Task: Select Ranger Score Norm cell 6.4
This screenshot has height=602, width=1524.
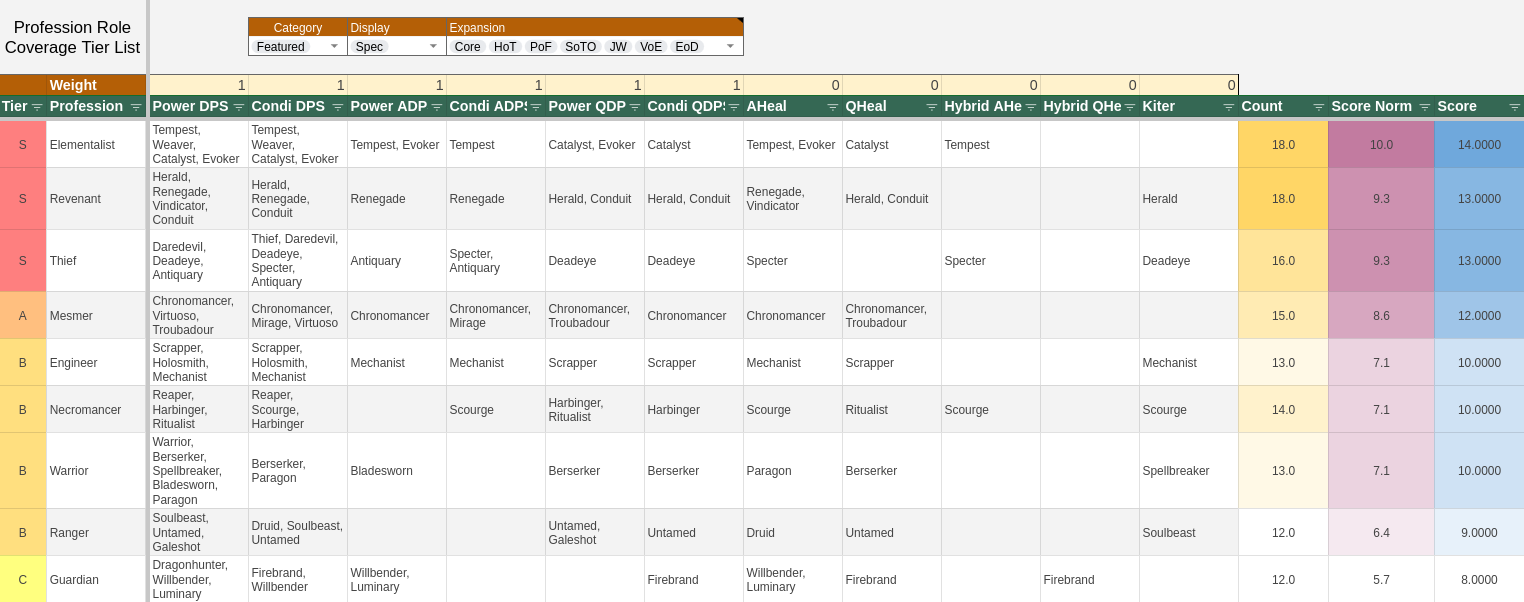Action: (1381, 533)
